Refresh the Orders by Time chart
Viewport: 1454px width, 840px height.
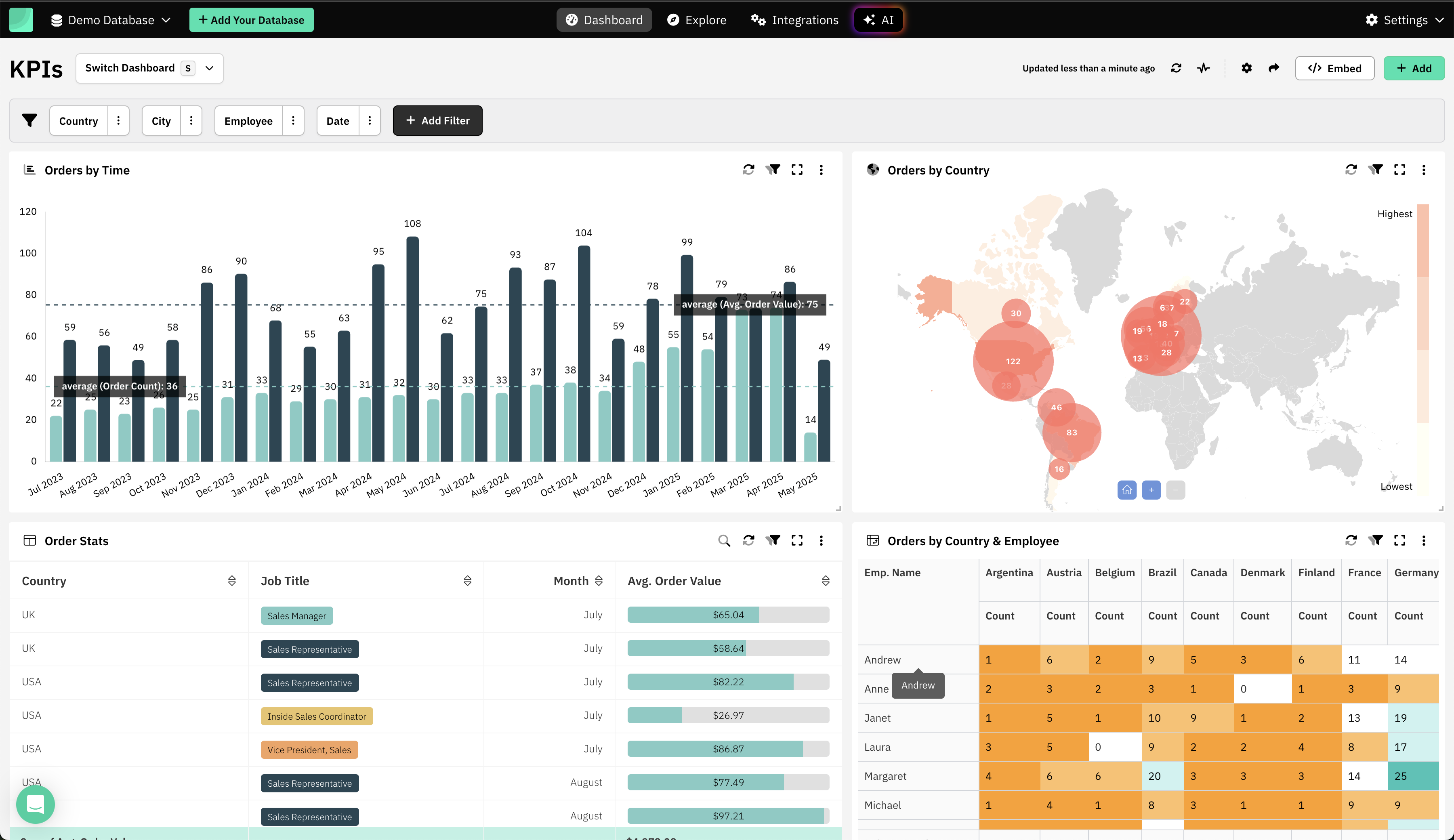point(748,170)
